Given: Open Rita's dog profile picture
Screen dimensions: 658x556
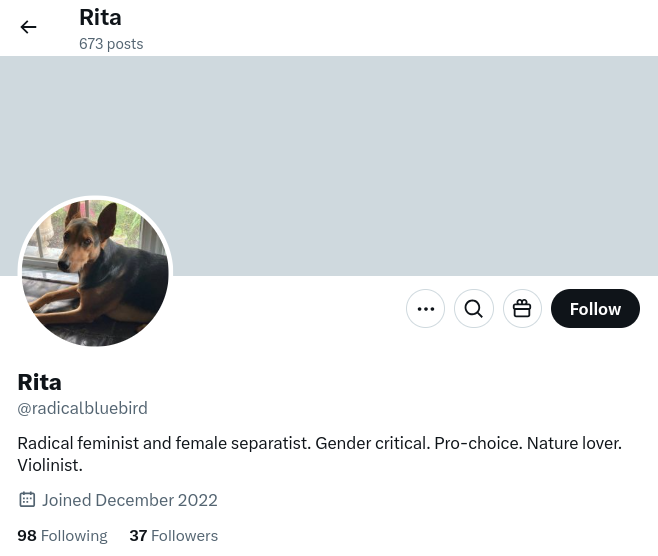Looking at the screenshot, I should click(95, 273).
